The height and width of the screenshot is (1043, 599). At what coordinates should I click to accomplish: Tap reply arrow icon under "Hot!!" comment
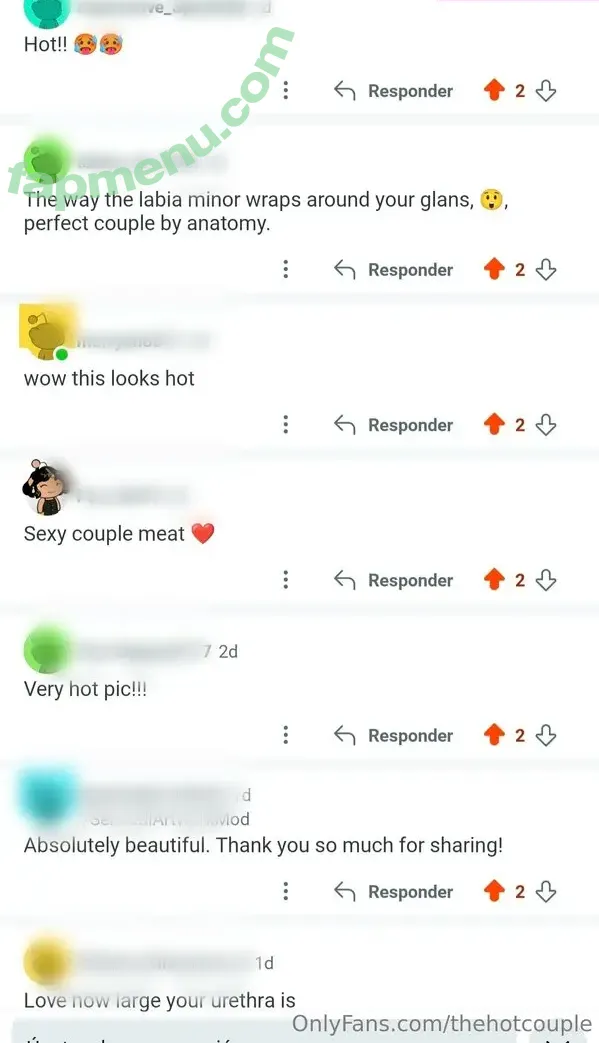point(344,90)
